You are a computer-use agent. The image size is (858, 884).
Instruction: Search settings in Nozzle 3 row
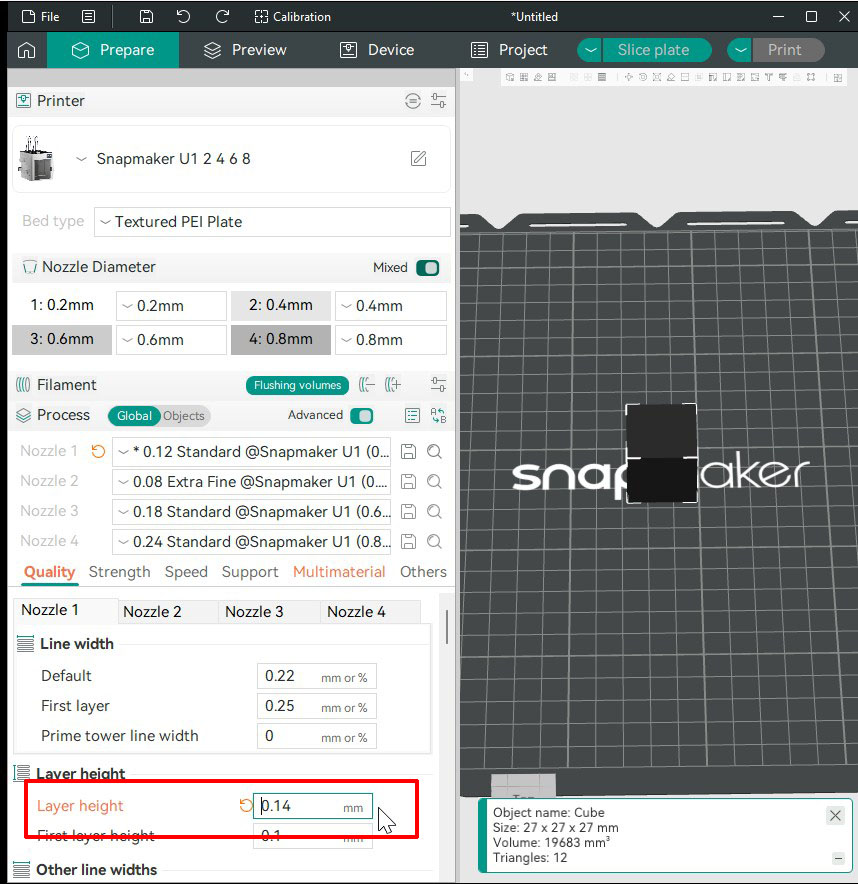pyautogui.click(x=434, y=511)
